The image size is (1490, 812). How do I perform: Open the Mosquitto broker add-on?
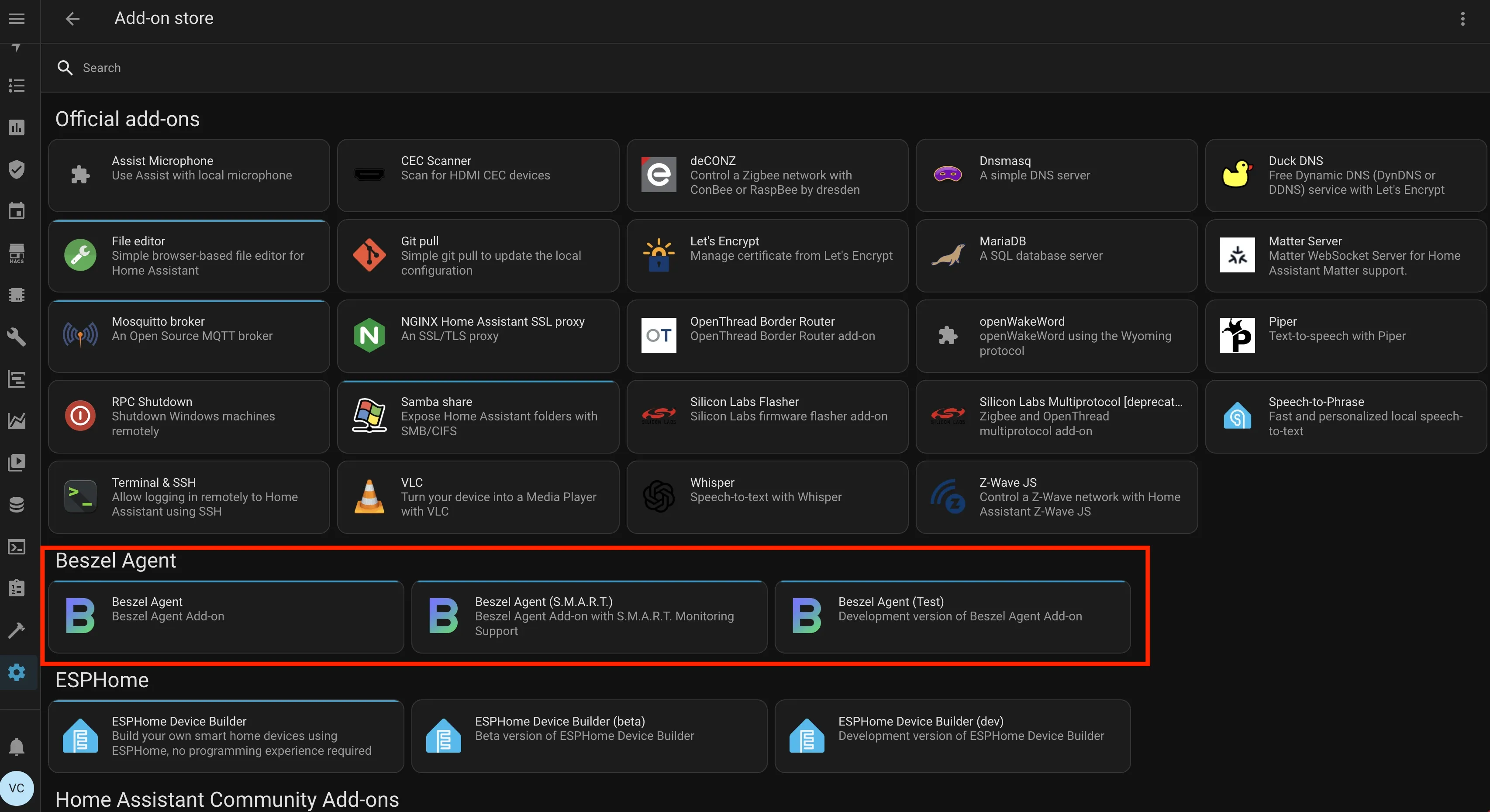pos(189,336)
